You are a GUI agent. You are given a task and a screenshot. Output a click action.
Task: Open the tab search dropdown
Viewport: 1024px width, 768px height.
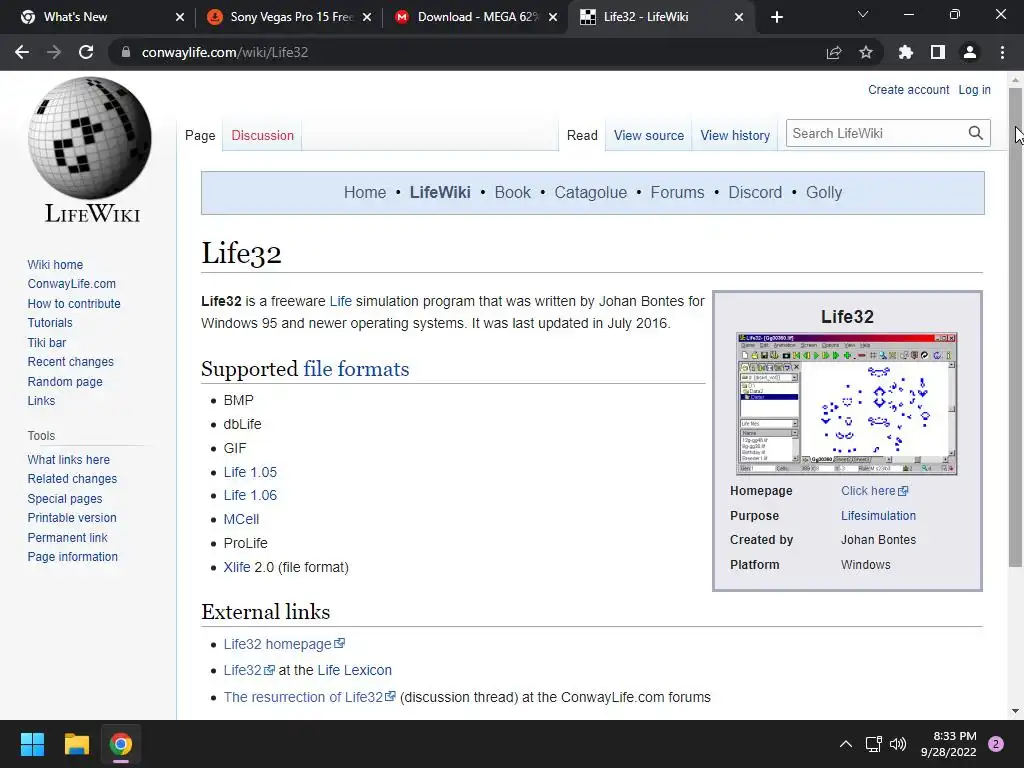click(863, 14)
